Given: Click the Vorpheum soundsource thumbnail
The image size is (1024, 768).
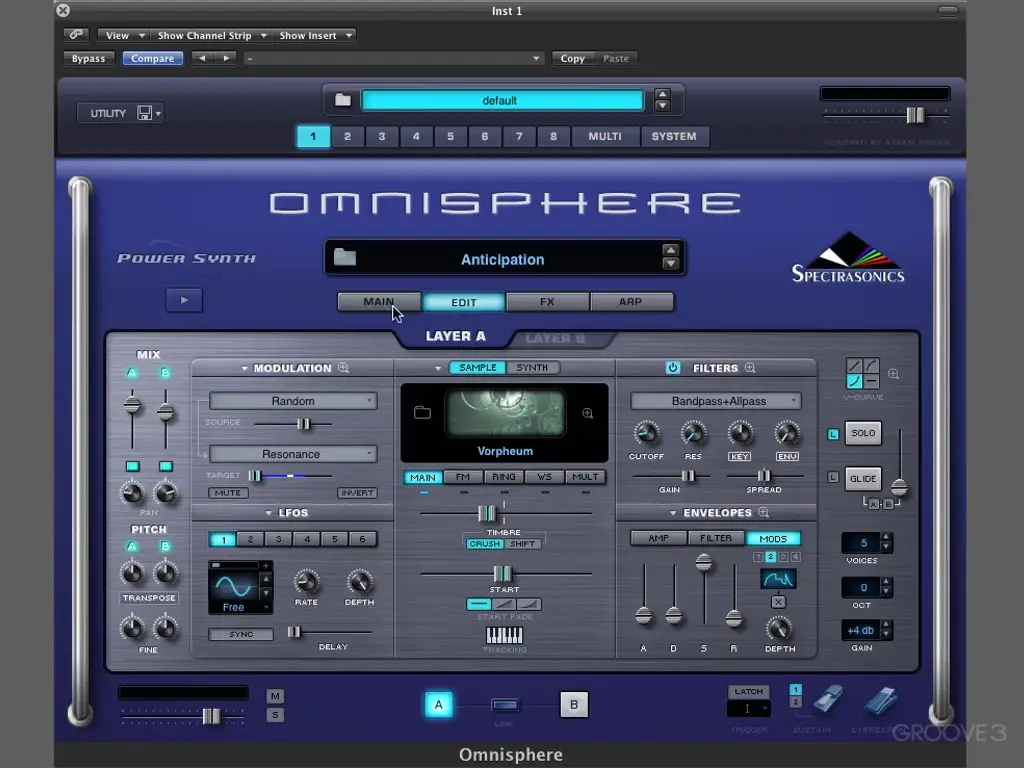Looking at the screenshot, I should tap(505, 413).
